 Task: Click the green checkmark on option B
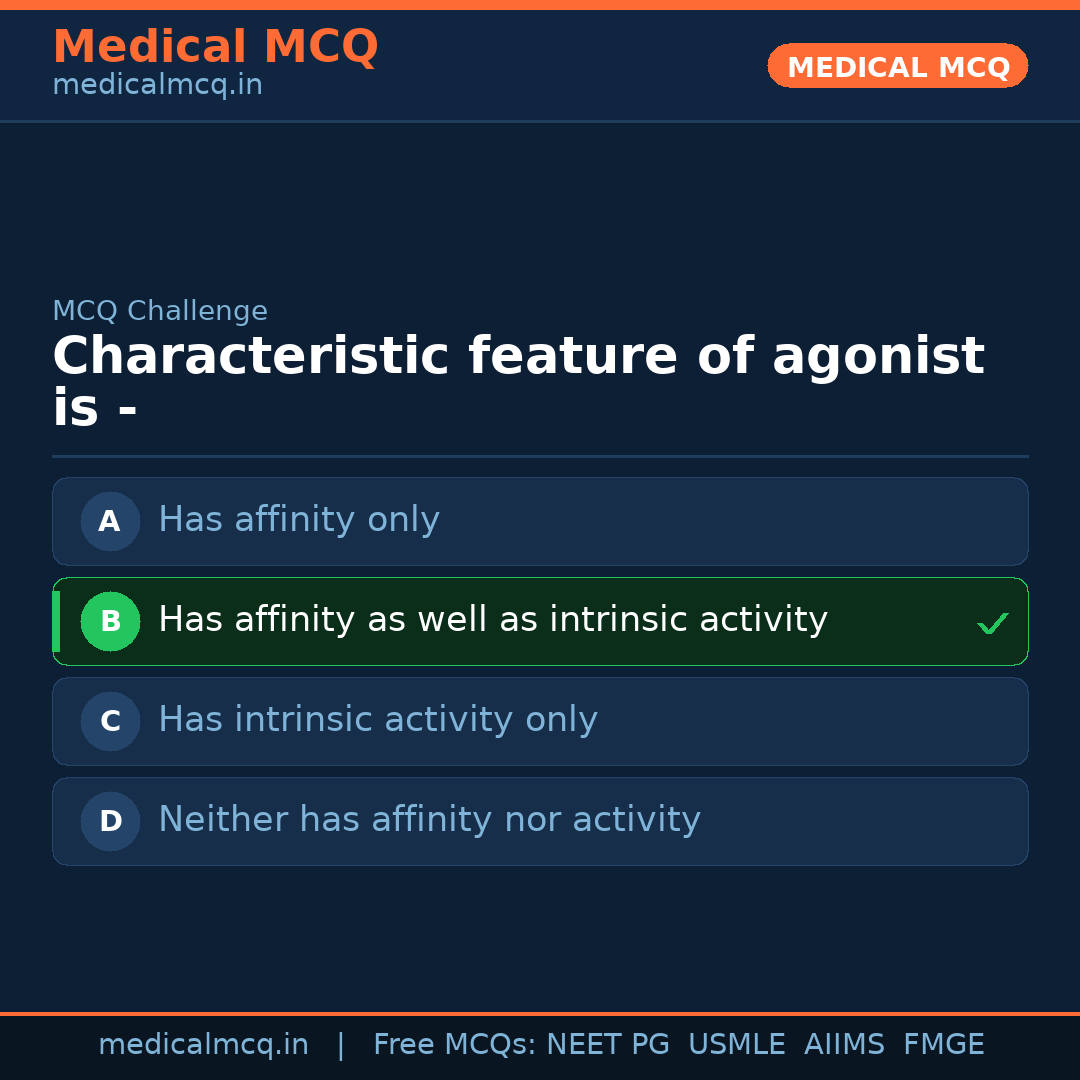992,622
